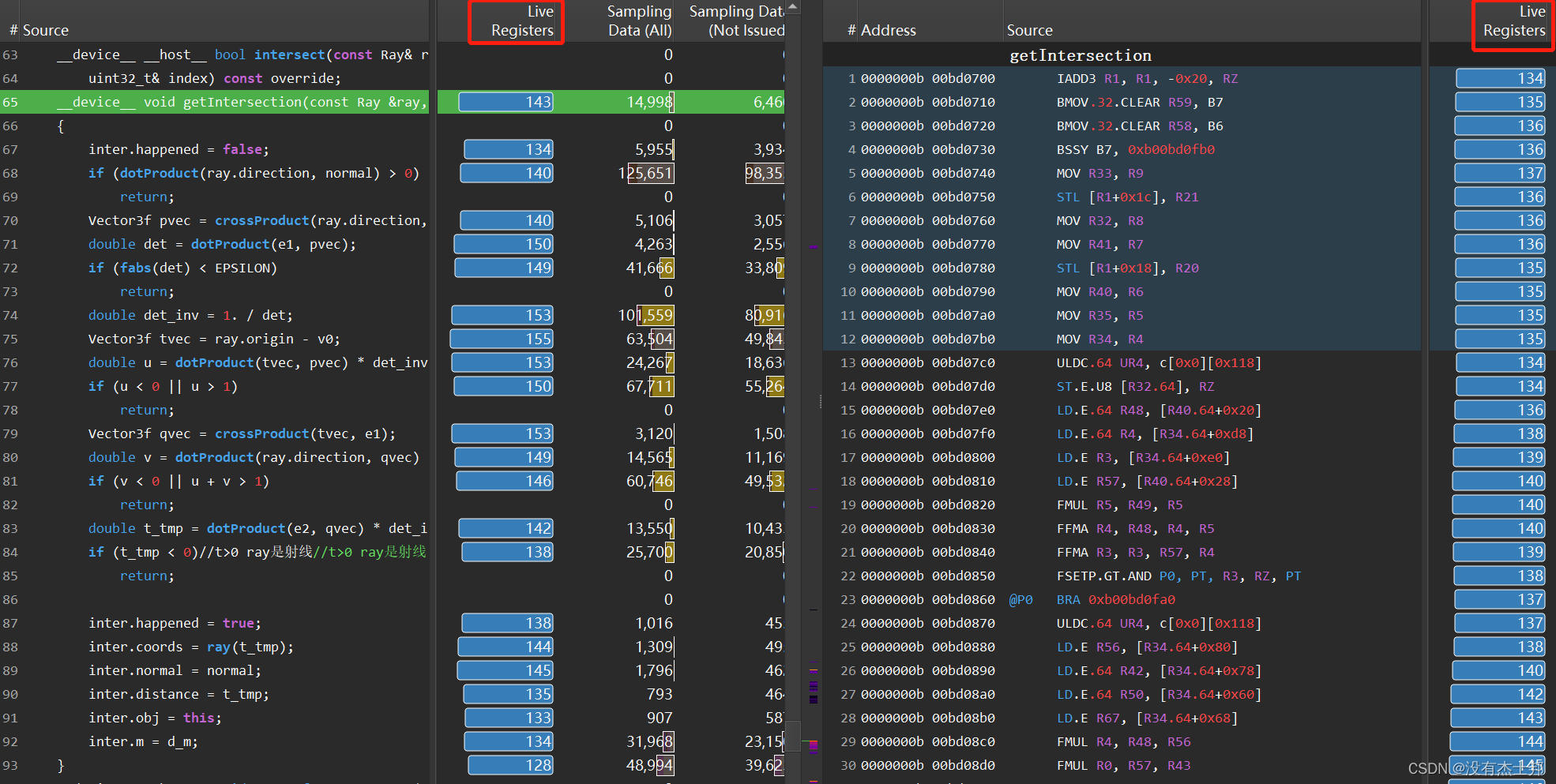Click the Live Registers header in source pane
Screen dimensions: 1556x784
(522, 21)
